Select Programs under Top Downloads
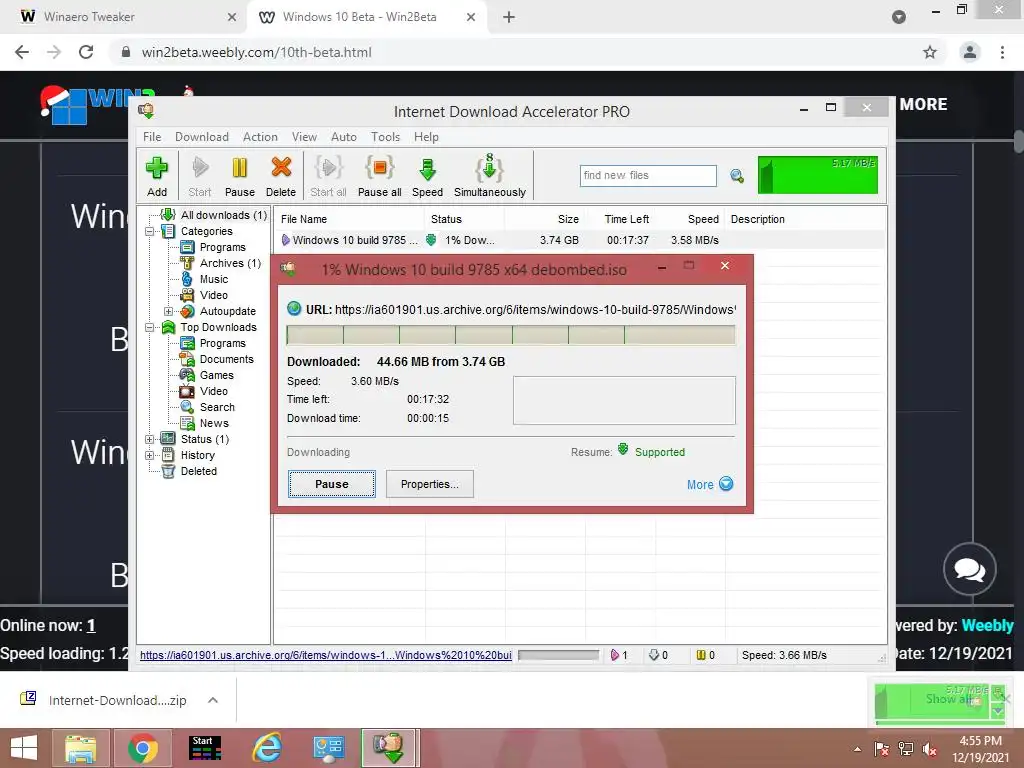 [x=223, y=343]
